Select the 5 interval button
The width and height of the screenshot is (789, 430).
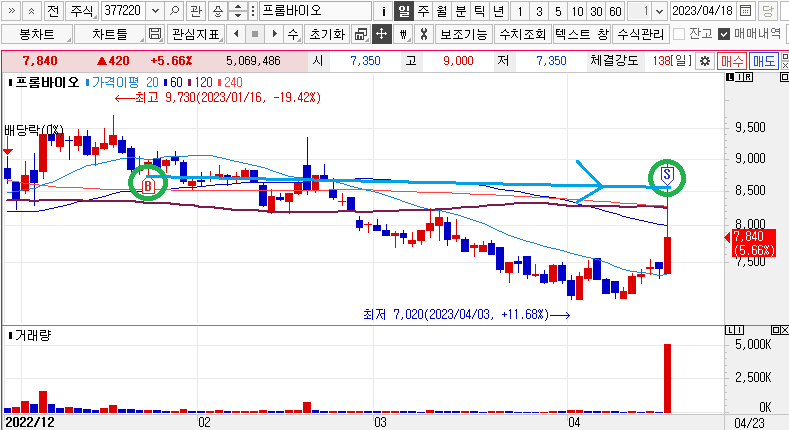pos(558,11)
